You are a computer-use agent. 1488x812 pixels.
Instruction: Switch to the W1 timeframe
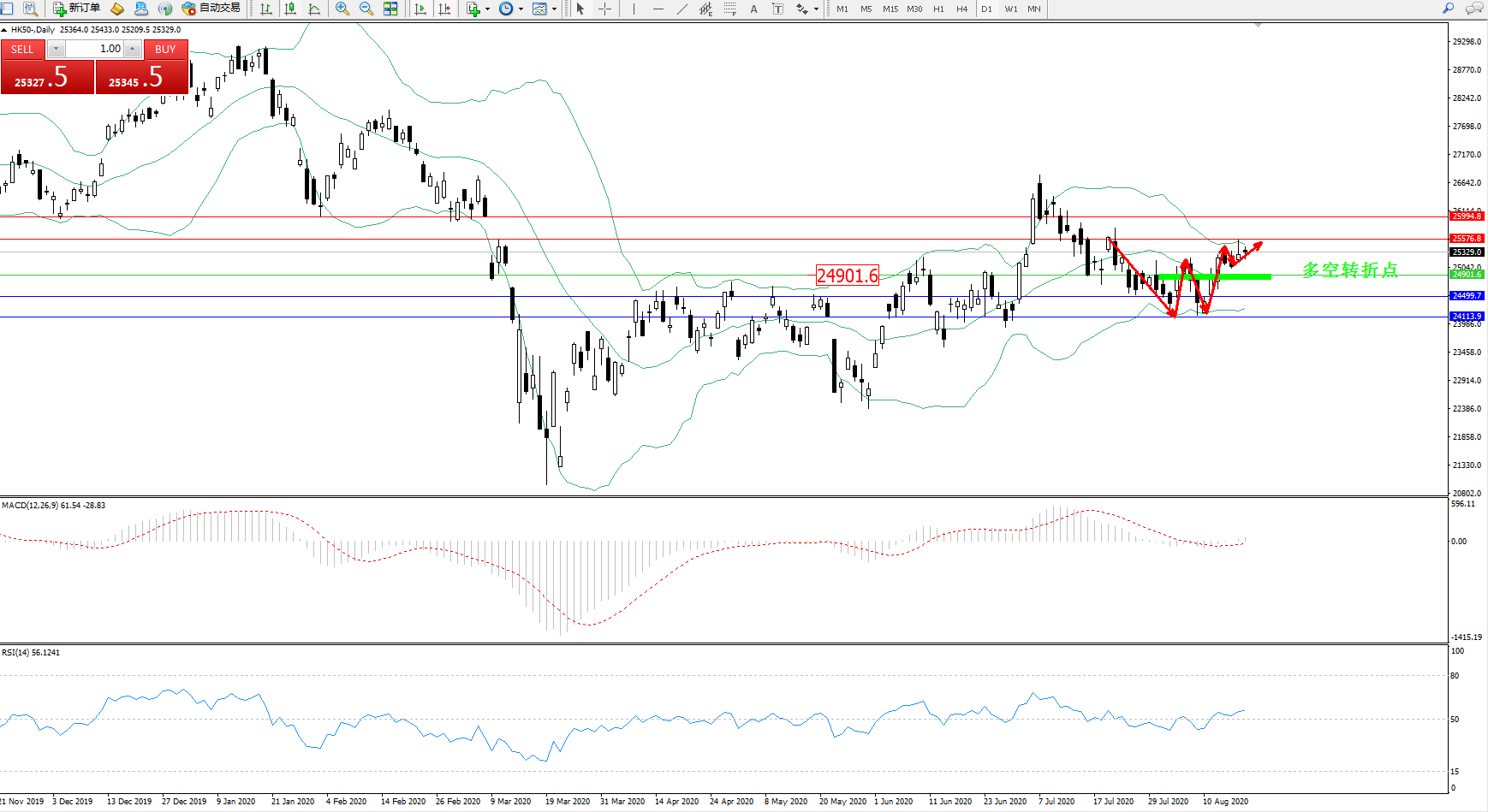(1011, 9)
